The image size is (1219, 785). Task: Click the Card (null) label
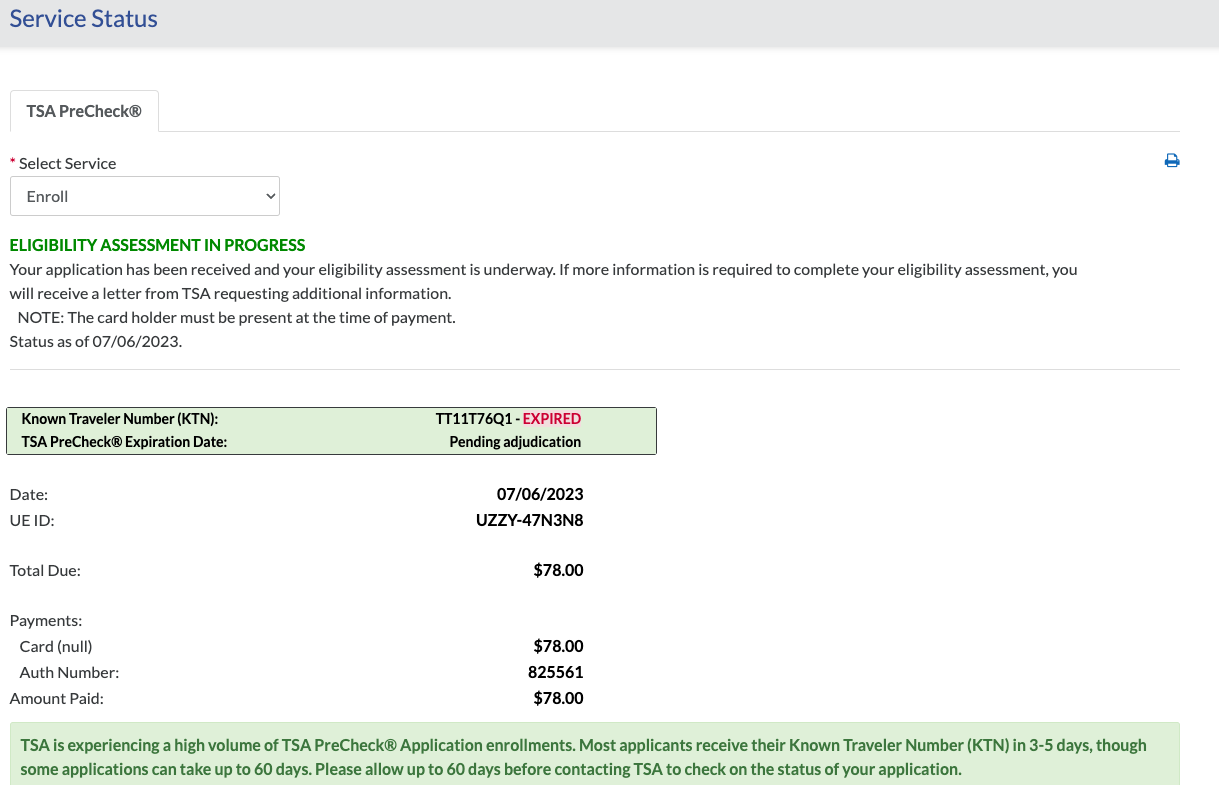pos(56,647)
